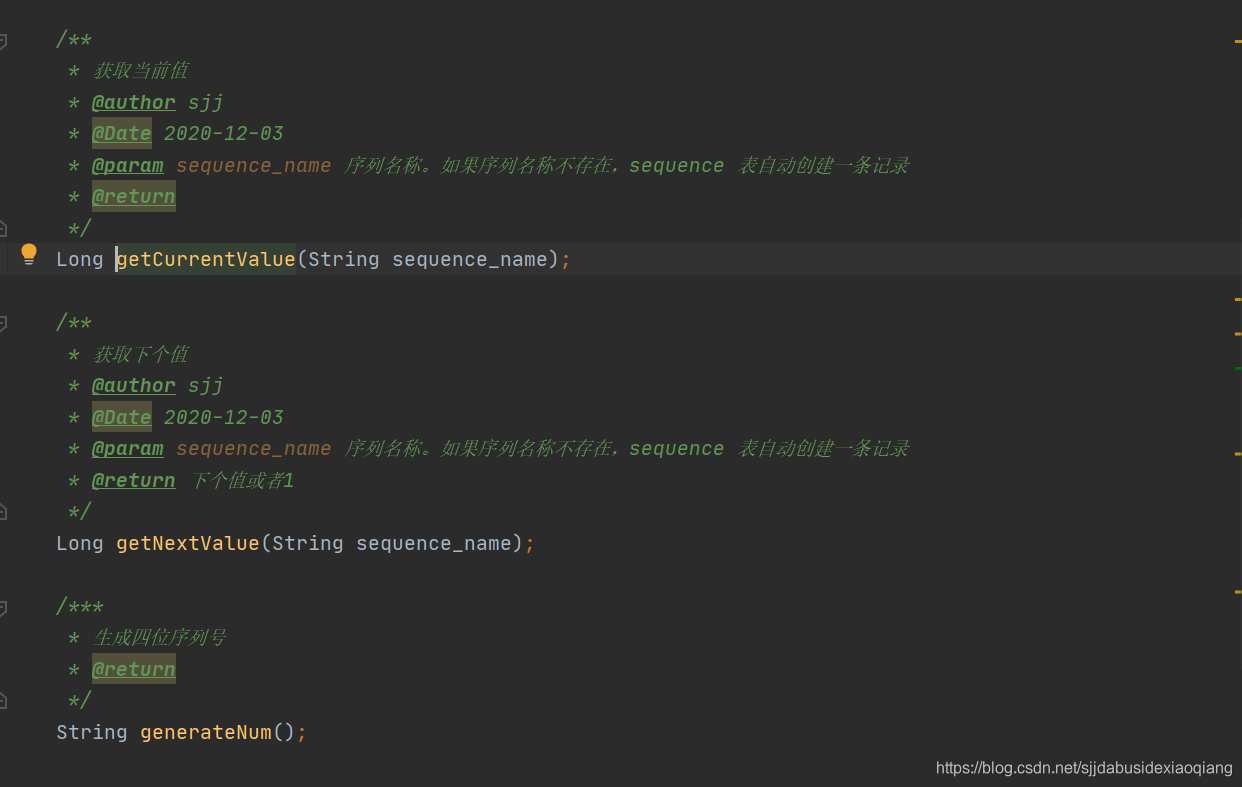
Task: Click empty @return tag above getCurrentValue
Action: pyautogui.click(x=134, y=196)
